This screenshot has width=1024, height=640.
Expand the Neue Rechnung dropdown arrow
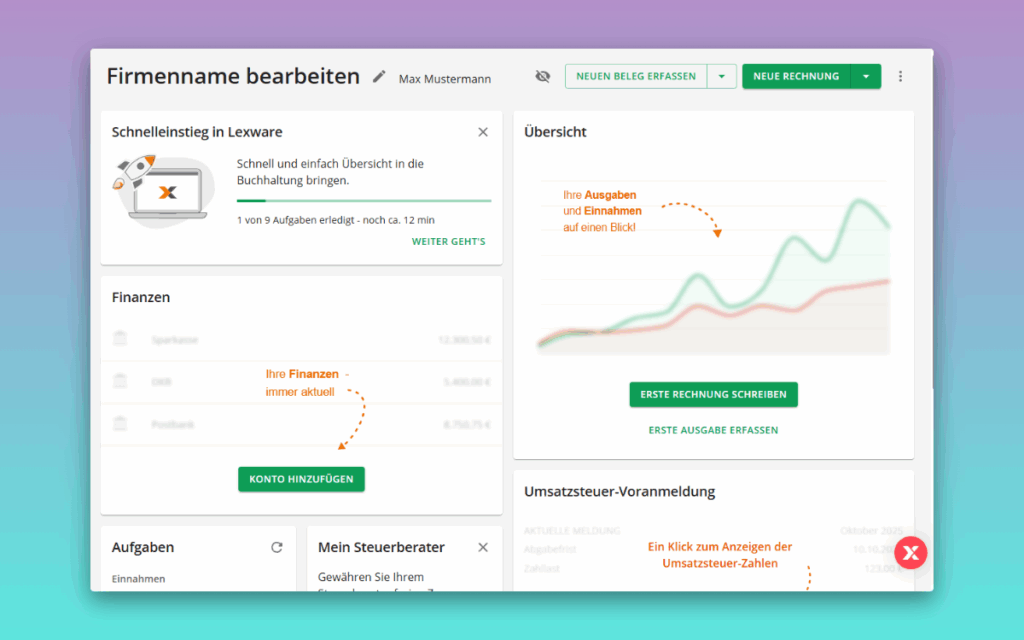point(866,75)
